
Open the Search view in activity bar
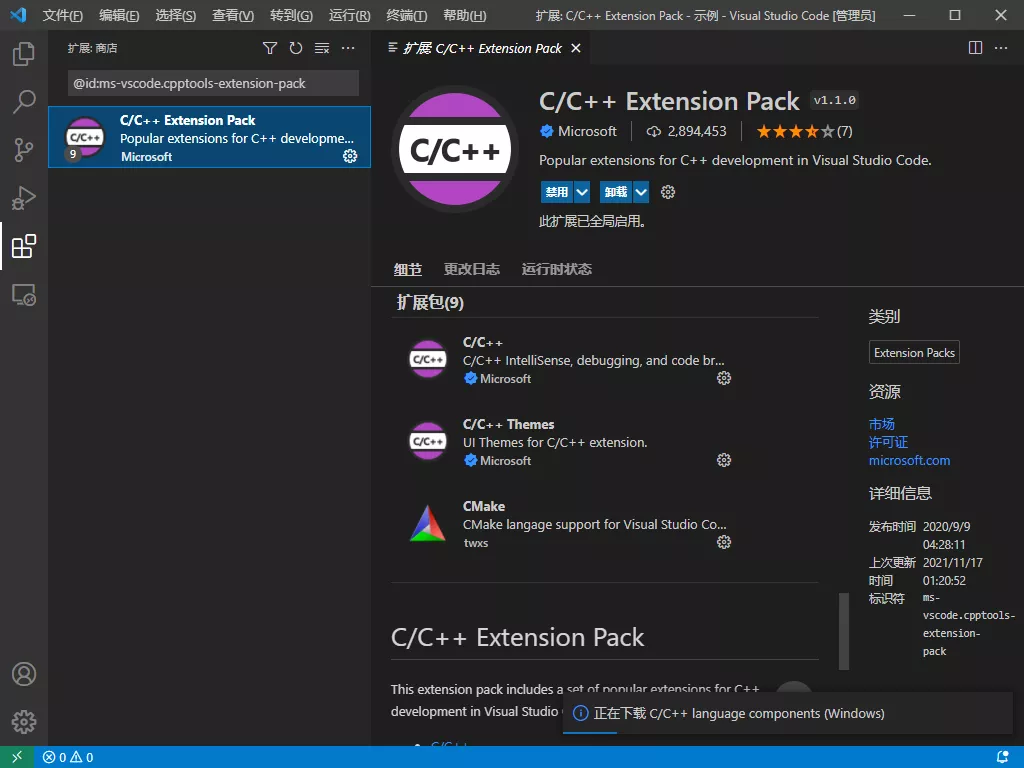pos(24,102)
